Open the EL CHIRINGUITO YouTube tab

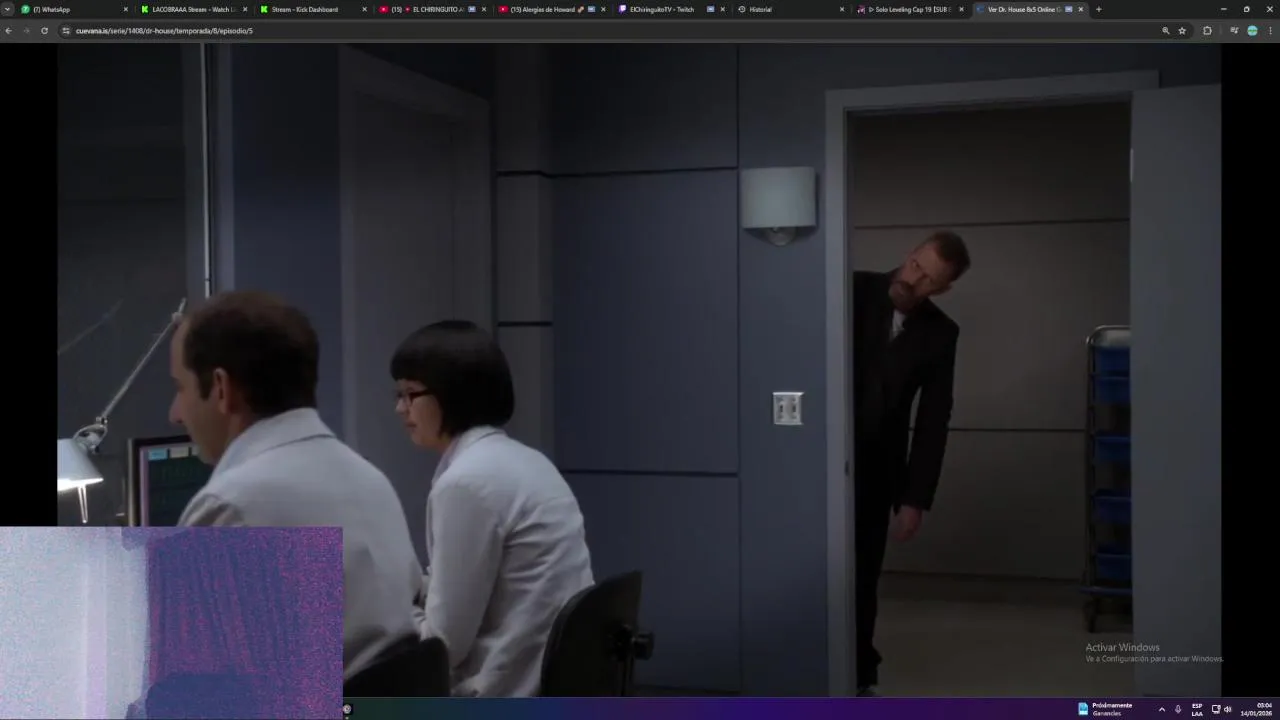pos(432,9)
